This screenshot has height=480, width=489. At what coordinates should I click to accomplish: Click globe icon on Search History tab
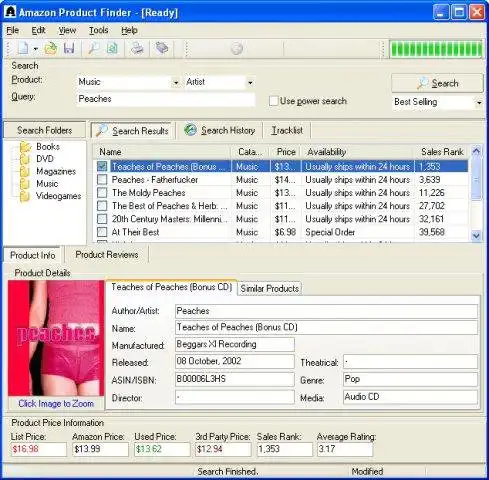click(190, 130)
